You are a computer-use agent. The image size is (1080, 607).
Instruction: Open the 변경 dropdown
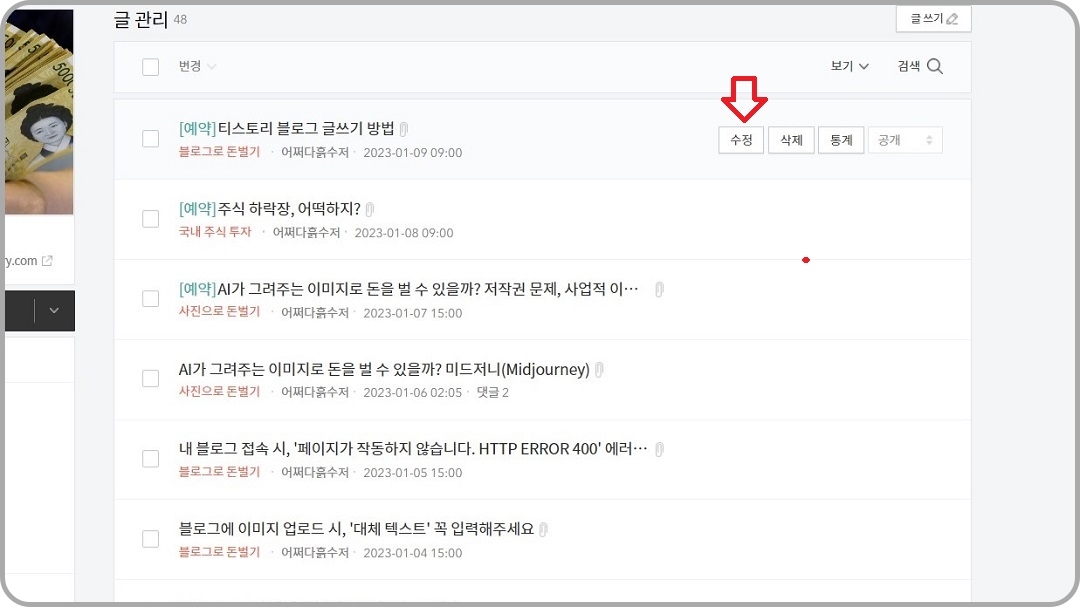[x=197, y=66]
